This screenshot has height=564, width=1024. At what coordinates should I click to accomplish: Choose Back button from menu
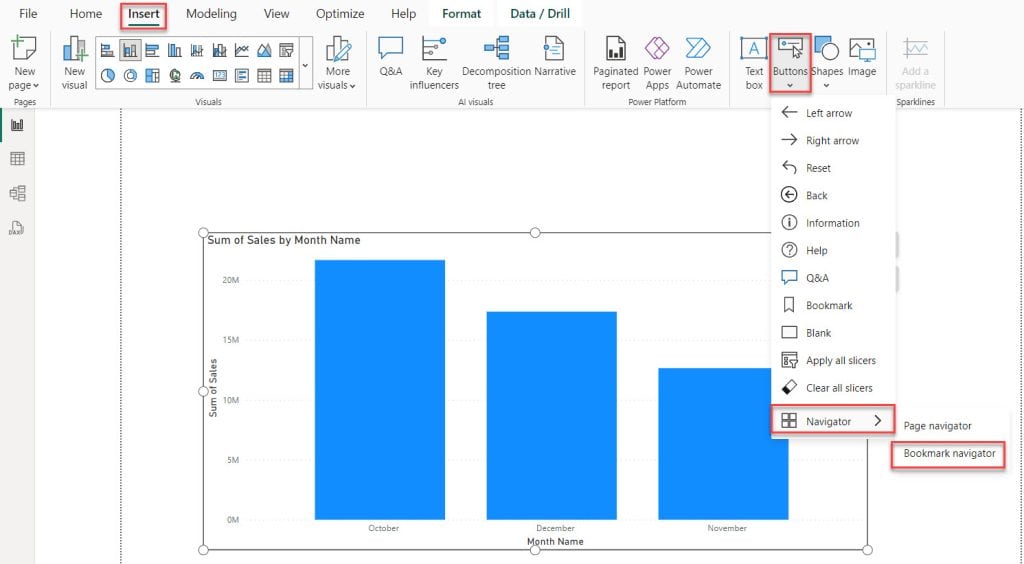click(833, 195)
